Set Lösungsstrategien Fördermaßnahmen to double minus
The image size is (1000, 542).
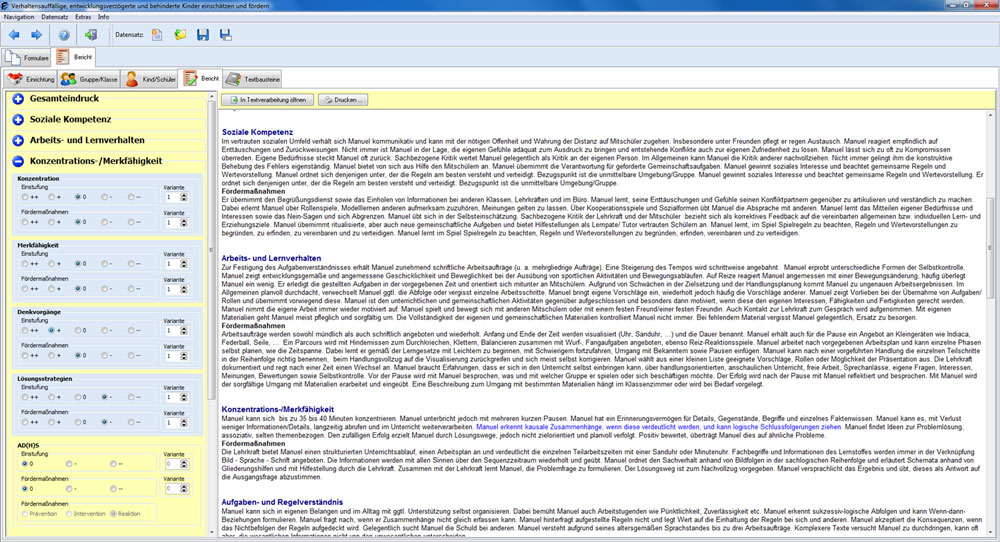tap(130, 422)
